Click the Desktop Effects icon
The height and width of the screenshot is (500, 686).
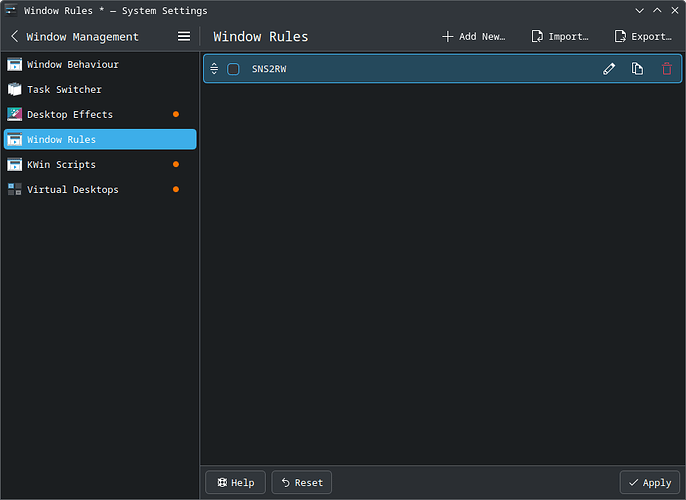click(14, 114)
